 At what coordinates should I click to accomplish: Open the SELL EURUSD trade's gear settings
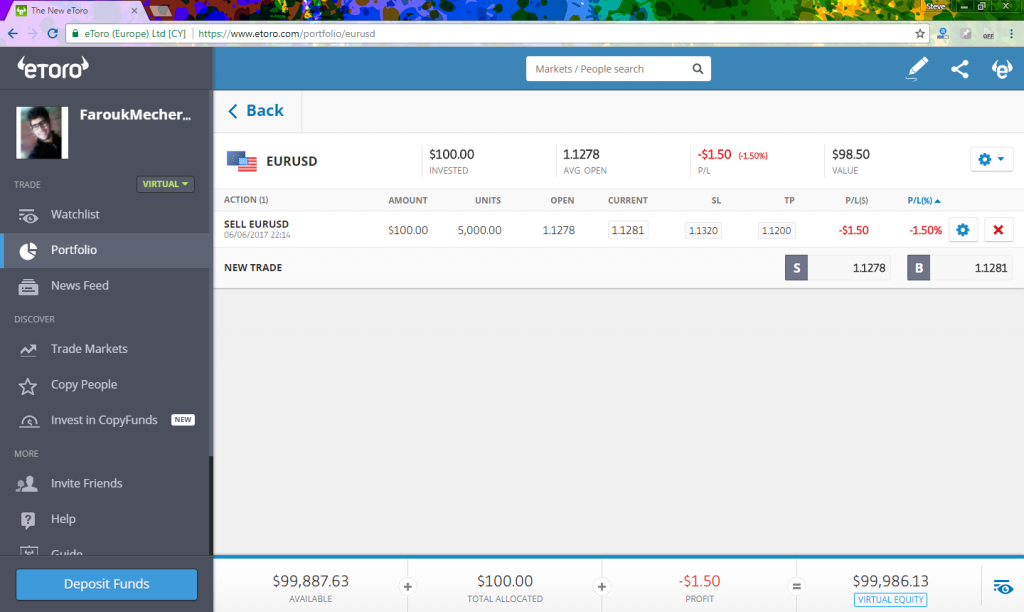pyautogui.click(x=963, y=230)
